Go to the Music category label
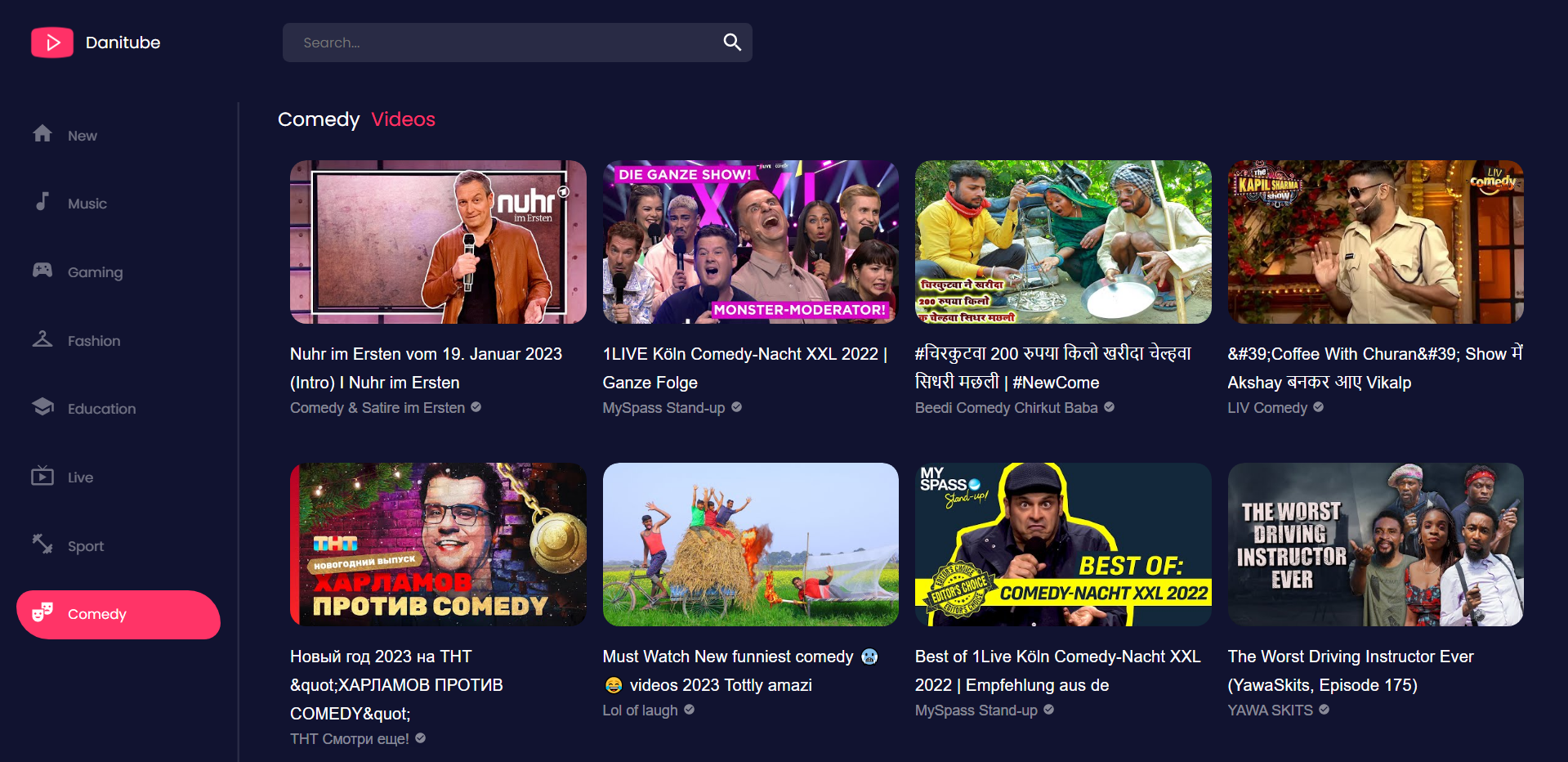1568x762 pixels. (87, 204)
